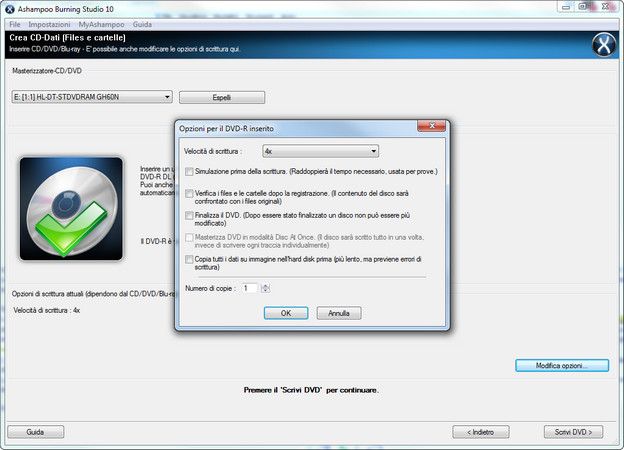The height and width of the screenshot is (450, 624).
Task: Open the Guida menu in menu bar
Action: pyautogui.click(x=142, y=24)
